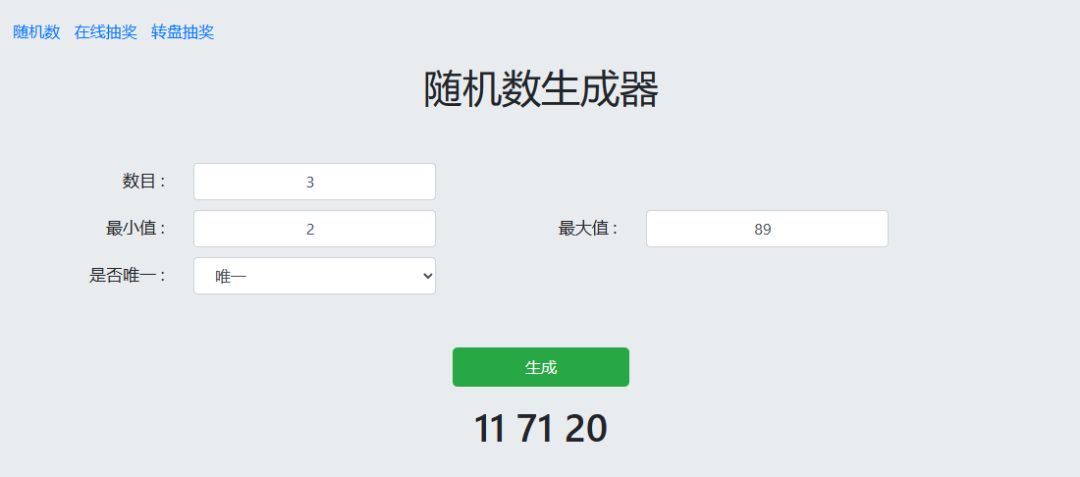This screenshot has width=1080, height=477.
Task: Click into the 最小值 input field
Action: (x=314, y=229)
